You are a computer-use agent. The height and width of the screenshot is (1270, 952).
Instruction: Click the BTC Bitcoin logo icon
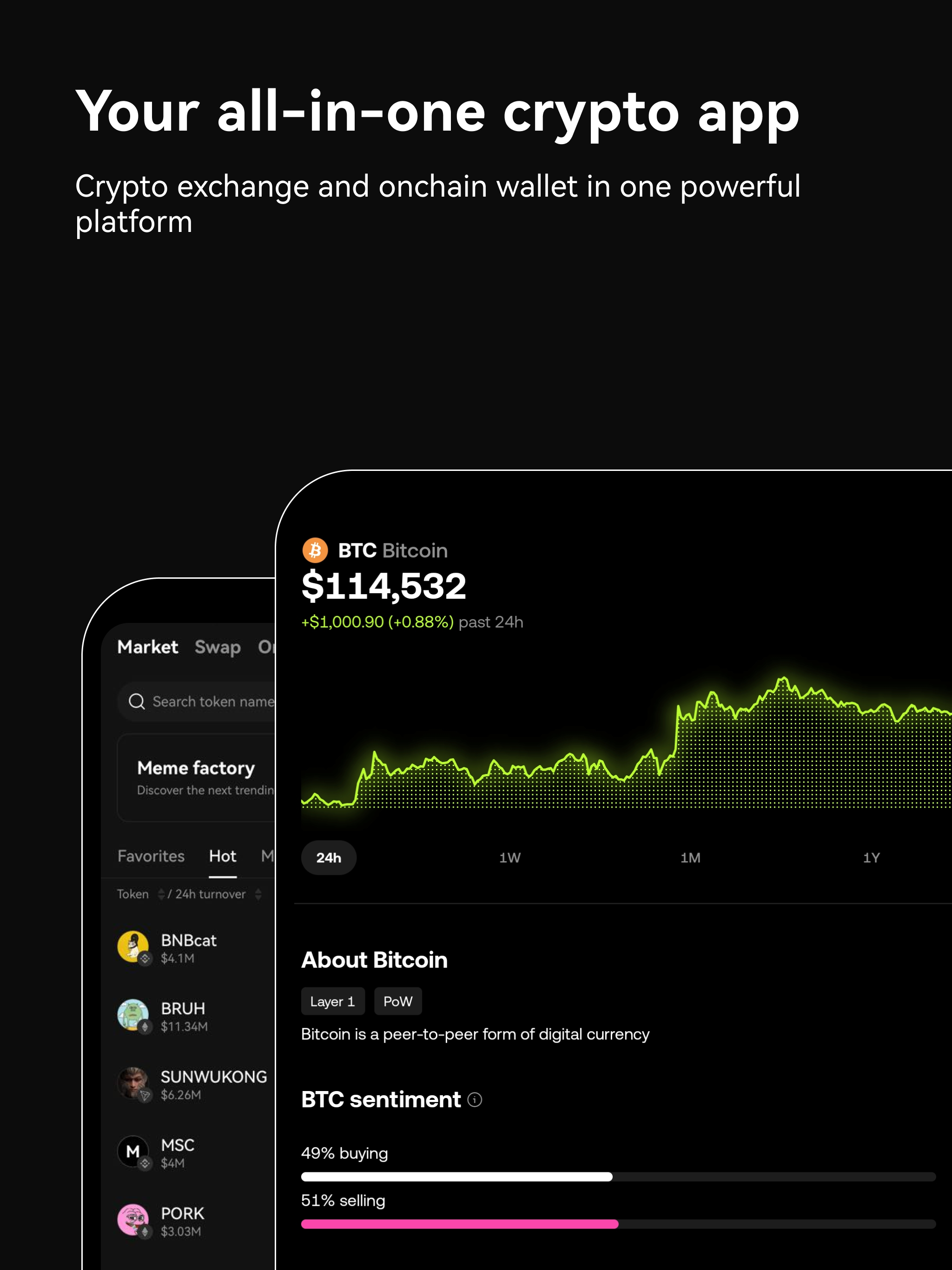tap(315, 550)
